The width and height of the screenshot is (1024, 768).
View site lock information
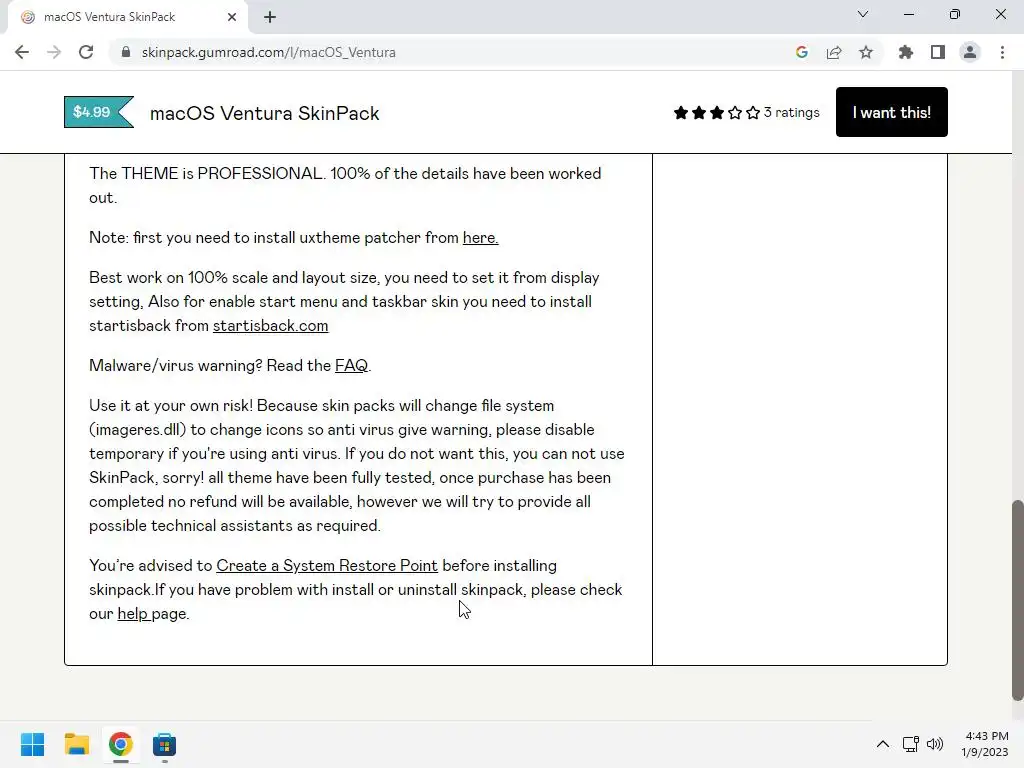[126, 52]
